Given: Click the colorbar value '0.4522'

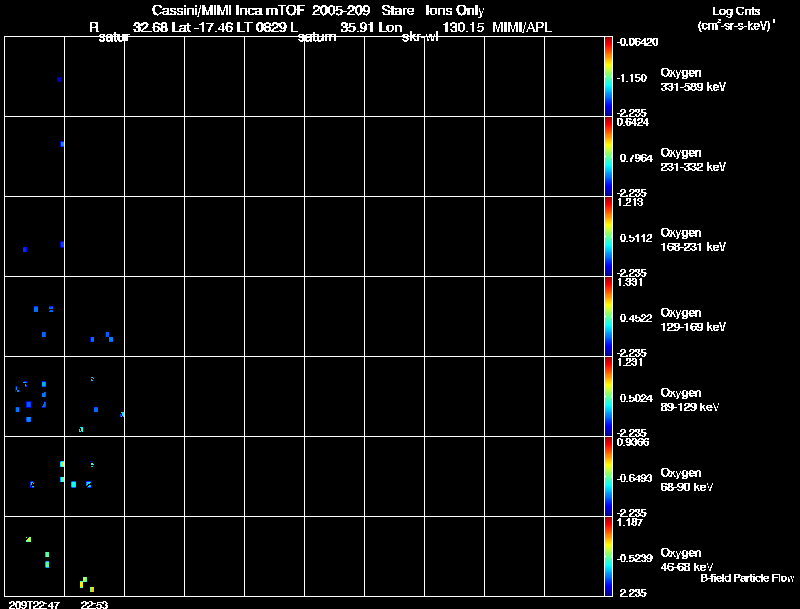Looking at the screenshot, I should [x=636, y=318].
